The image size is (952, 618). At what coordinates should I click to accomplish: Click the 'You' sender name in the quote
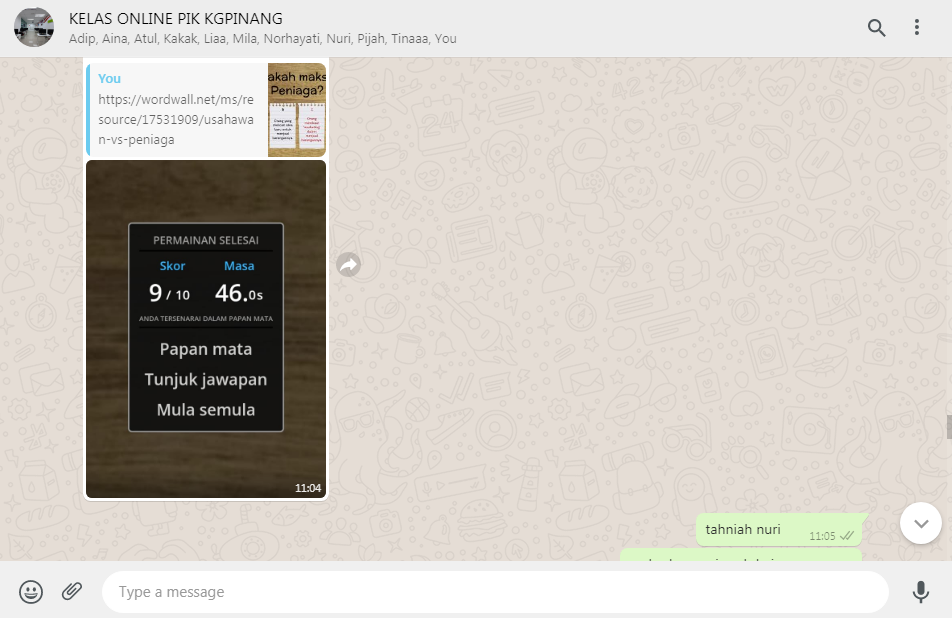tap(109, 78)
